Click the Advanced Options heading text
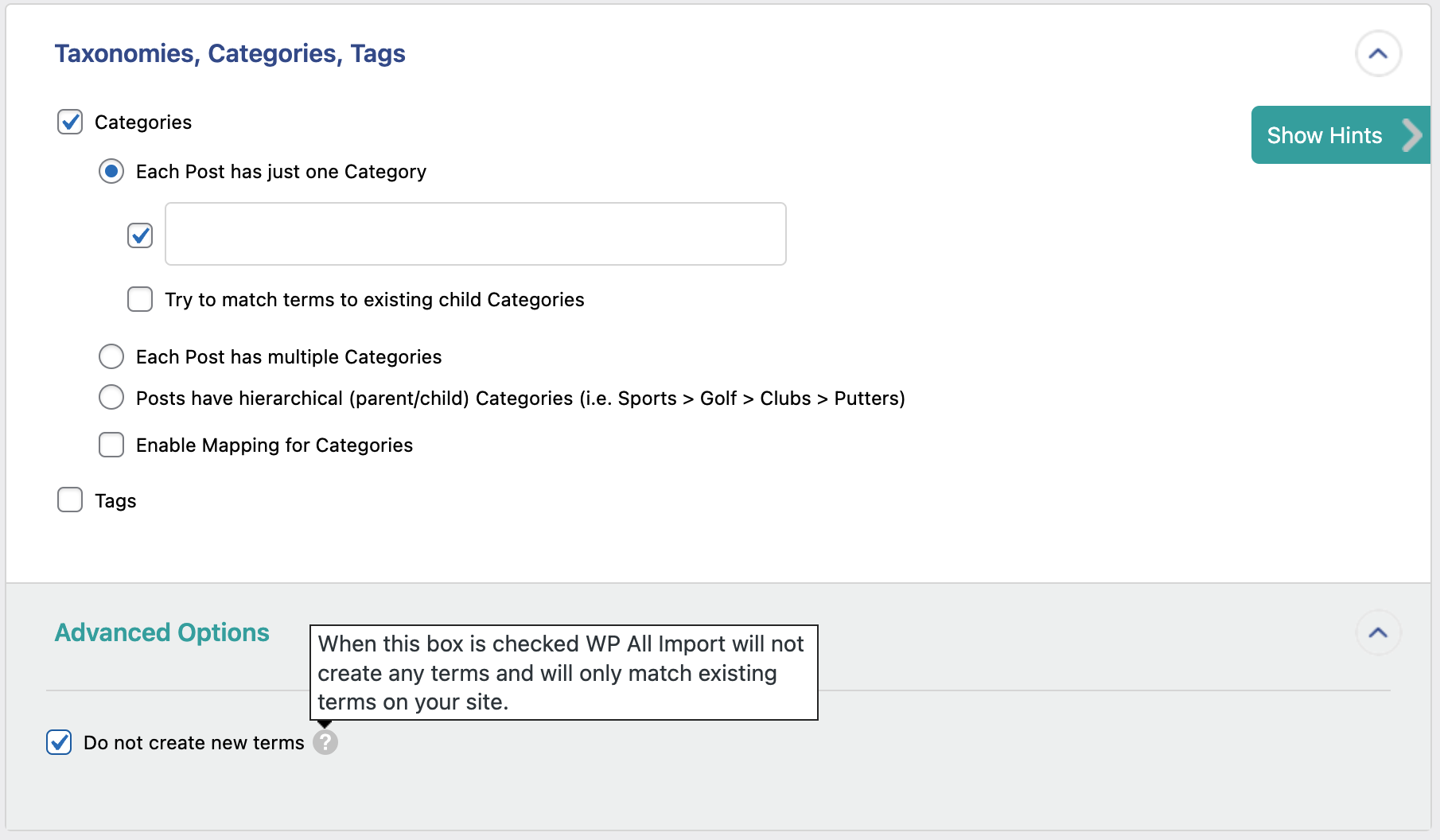The height and width of the screenshot is (840, 1440). click(x=162, y=632)
